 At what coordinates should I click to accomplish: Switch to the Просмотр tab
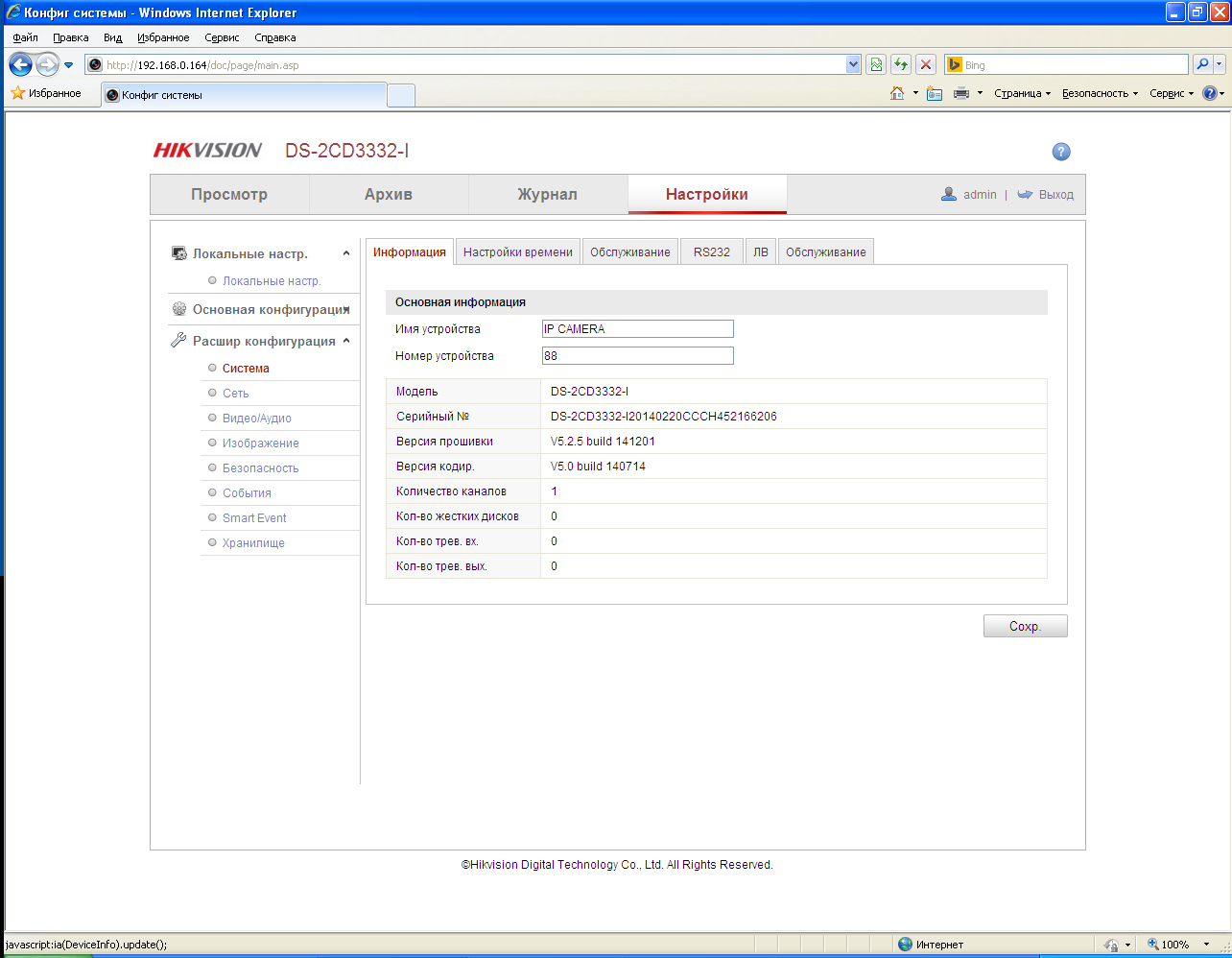point(229,194)
